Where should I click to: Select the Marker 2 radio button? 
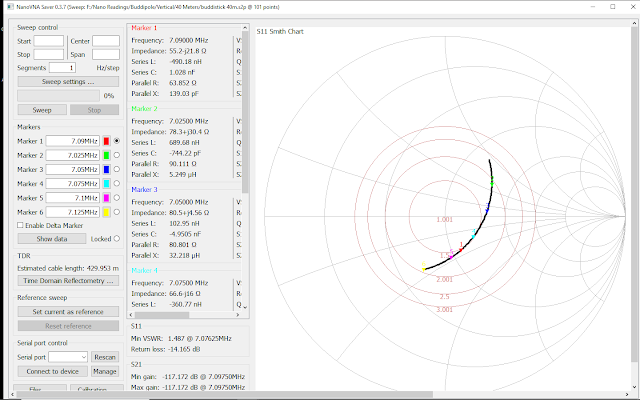click(x=117, y=155)
